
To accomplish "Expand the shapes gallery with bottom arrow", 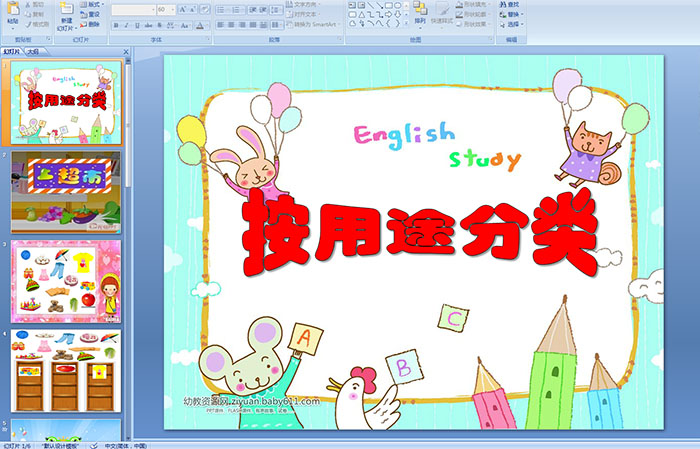I will click(x=406, y=23).
